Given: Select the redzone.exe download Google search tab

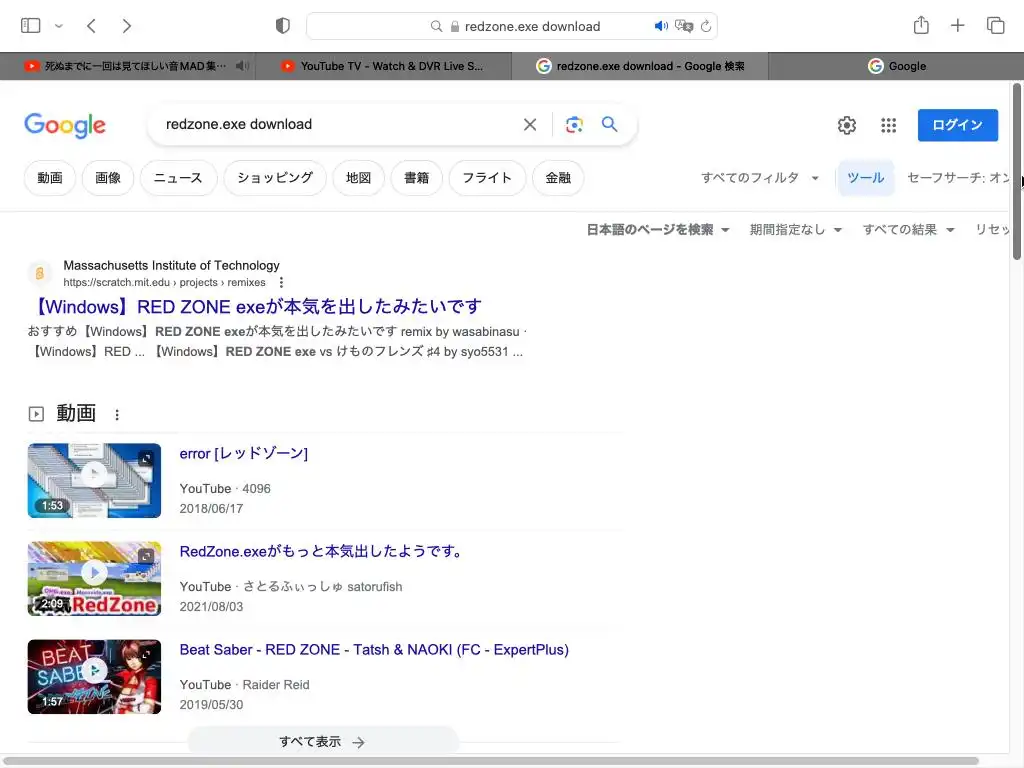Looking at the screenshot, I should click(640, 66).
